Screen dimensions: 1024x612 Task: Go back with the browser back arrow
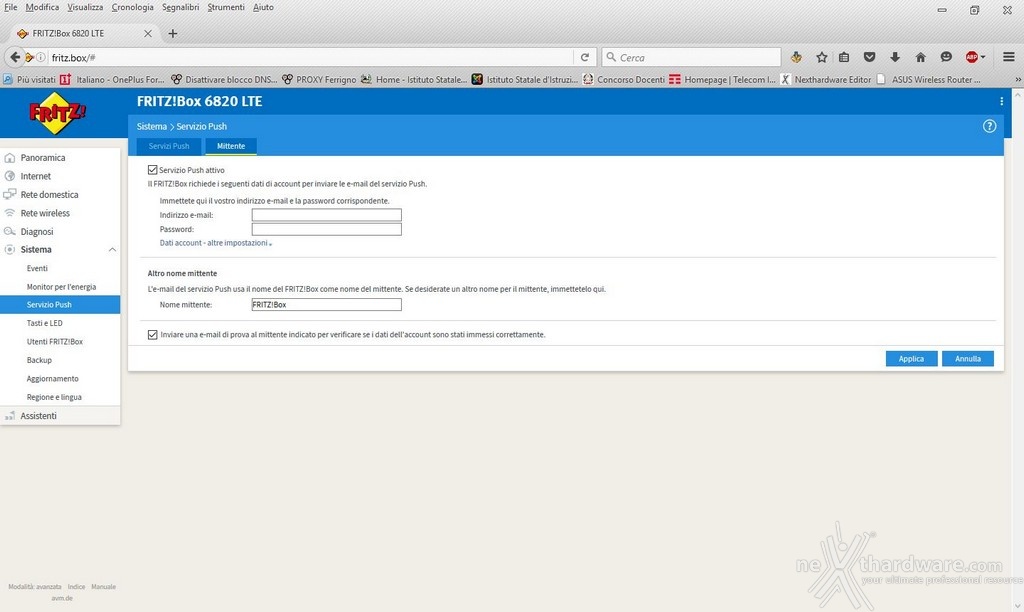pyautogui.click(x=15, y=57)
